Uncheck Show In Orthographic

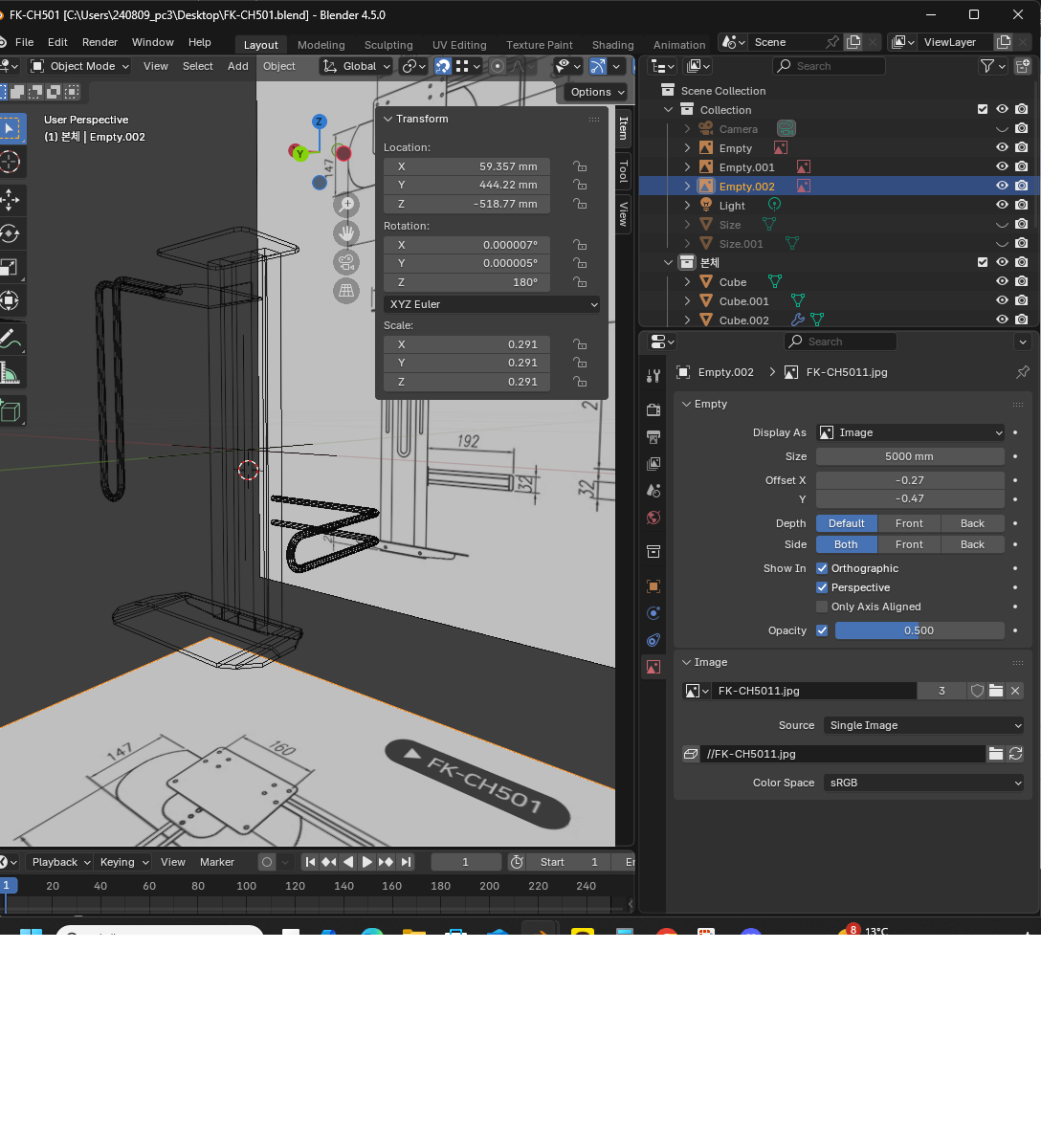click(x=822, y=568)
